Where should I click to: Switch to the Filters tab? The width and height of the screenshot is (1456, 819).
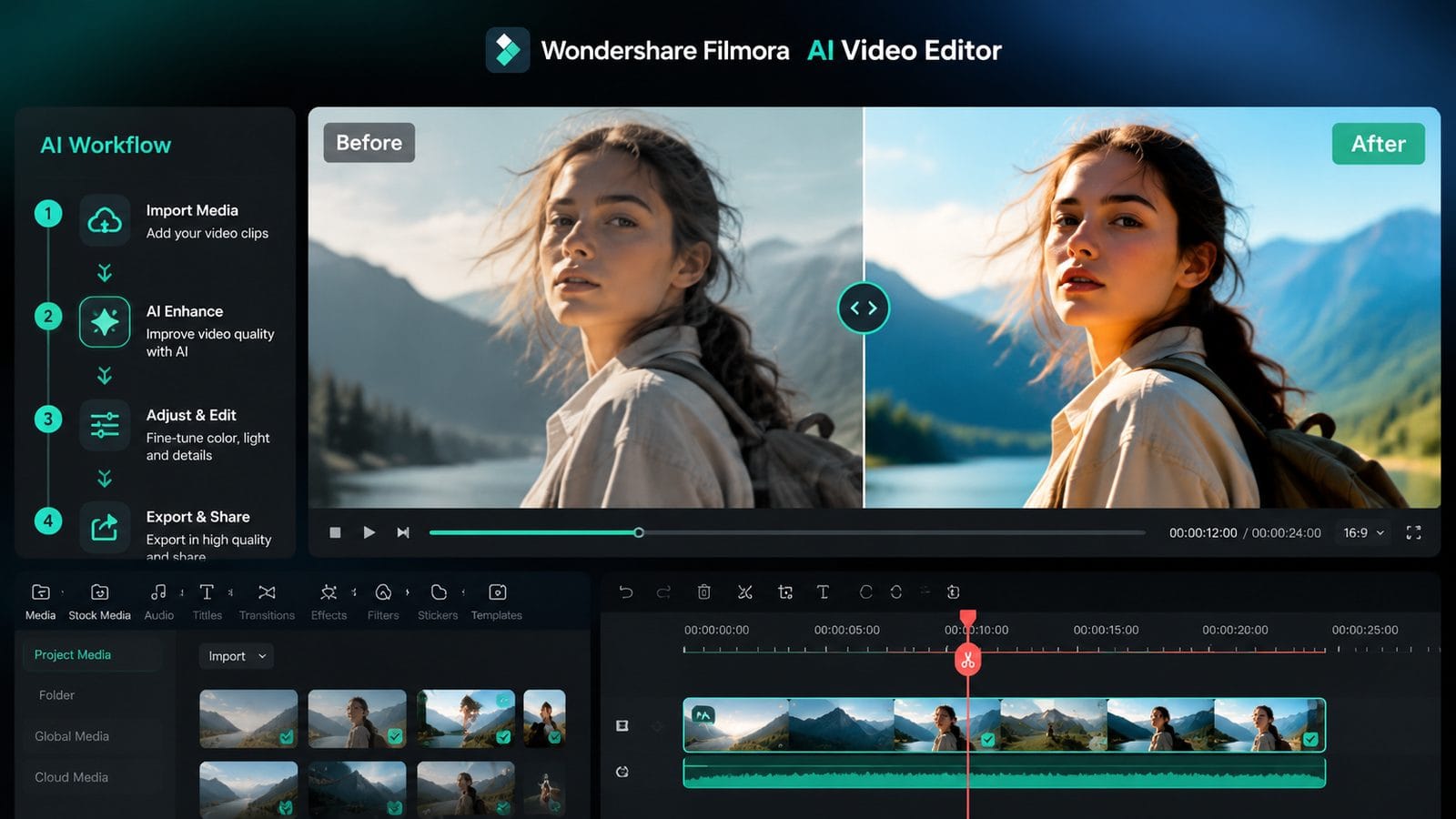(x=383, y=602)
